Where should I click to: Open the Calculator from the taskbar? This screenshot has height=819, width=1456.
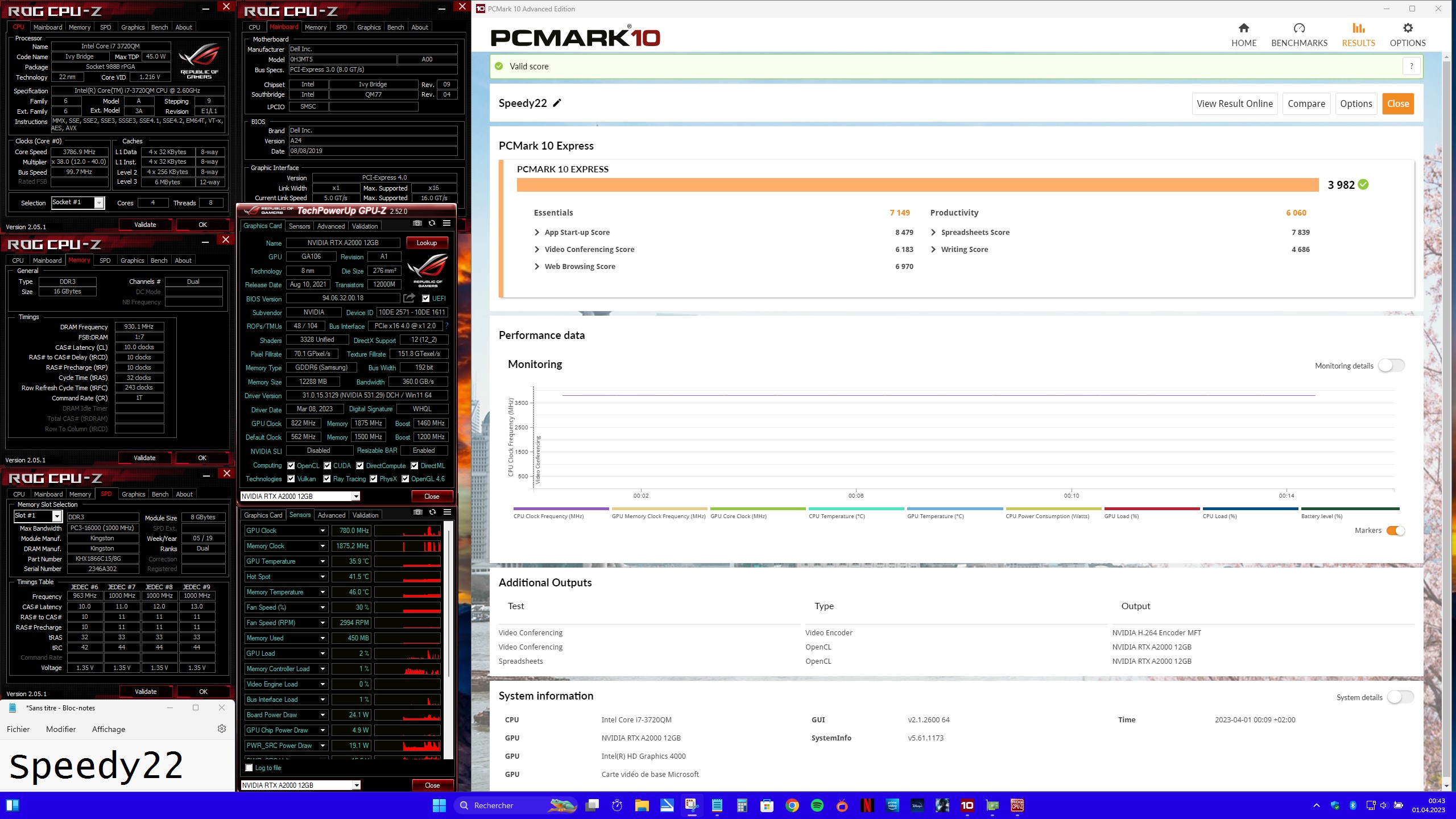[x=742, y=805]
